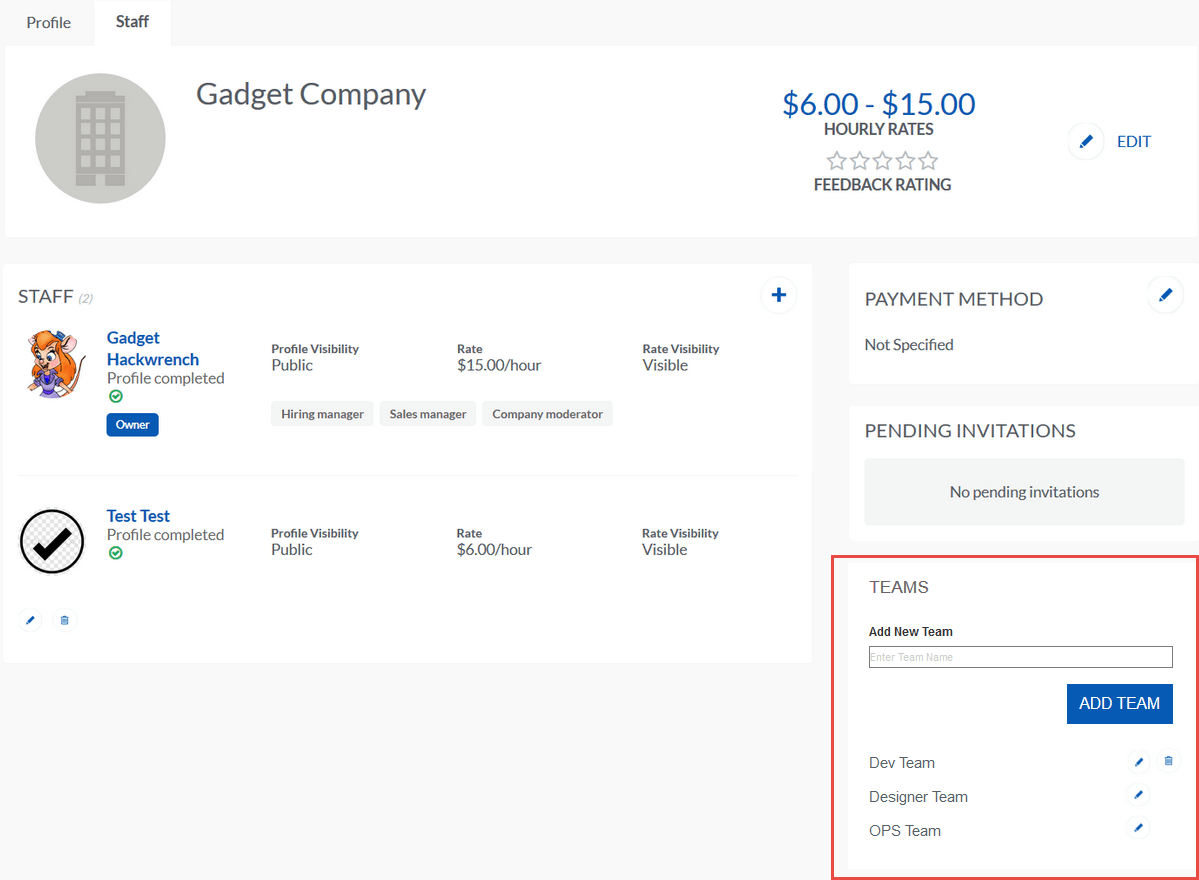Switch to the Profile tab

(x=48, y=23)
